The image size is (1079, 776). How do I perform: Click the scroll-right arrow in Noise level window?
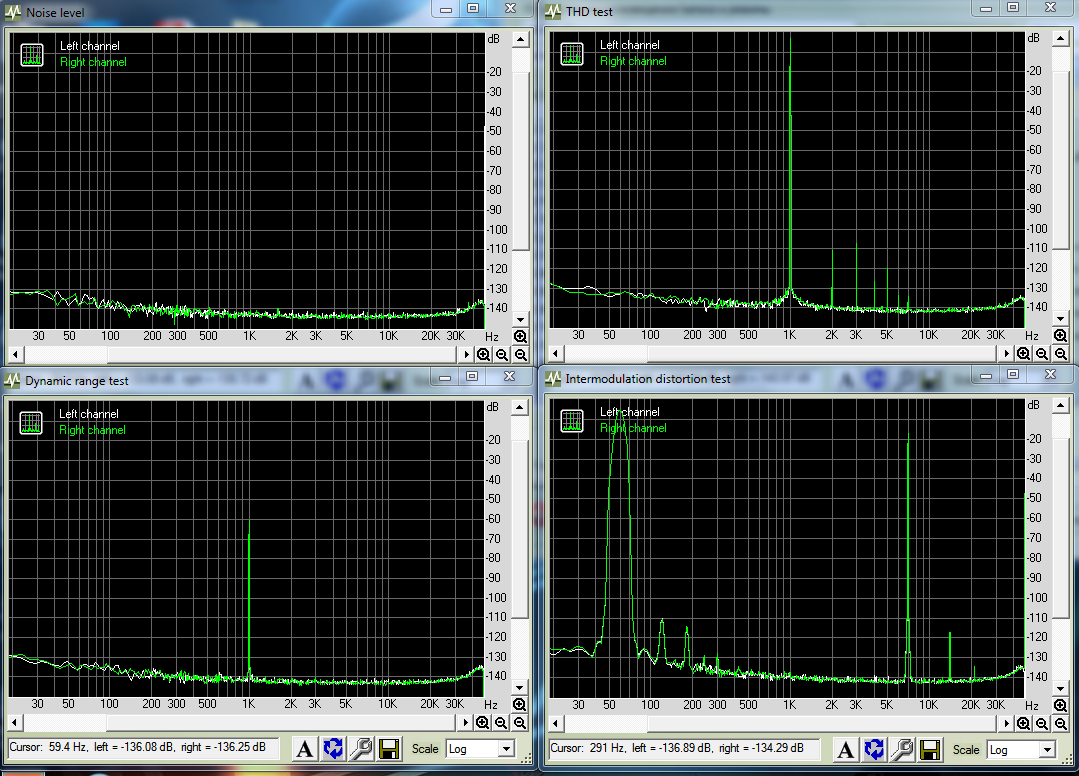[x=466, y=354]
